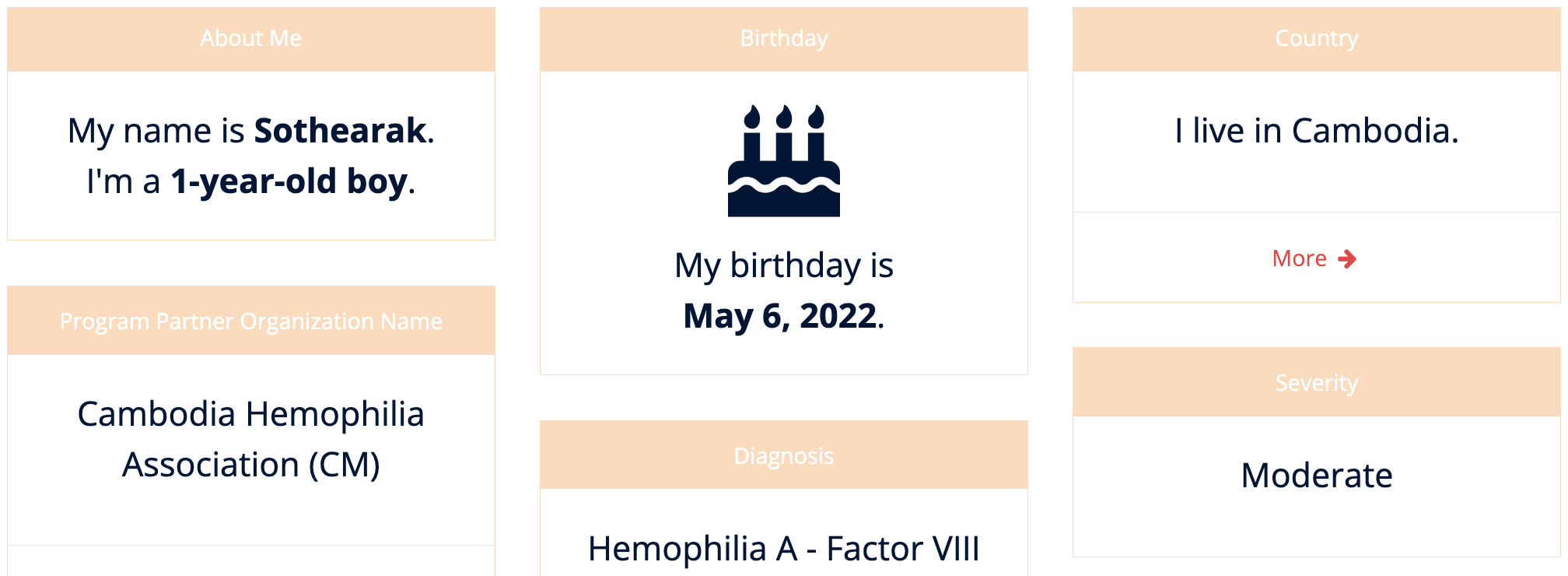Click "Factor VIII" in the diagnosis

[902, 549]
